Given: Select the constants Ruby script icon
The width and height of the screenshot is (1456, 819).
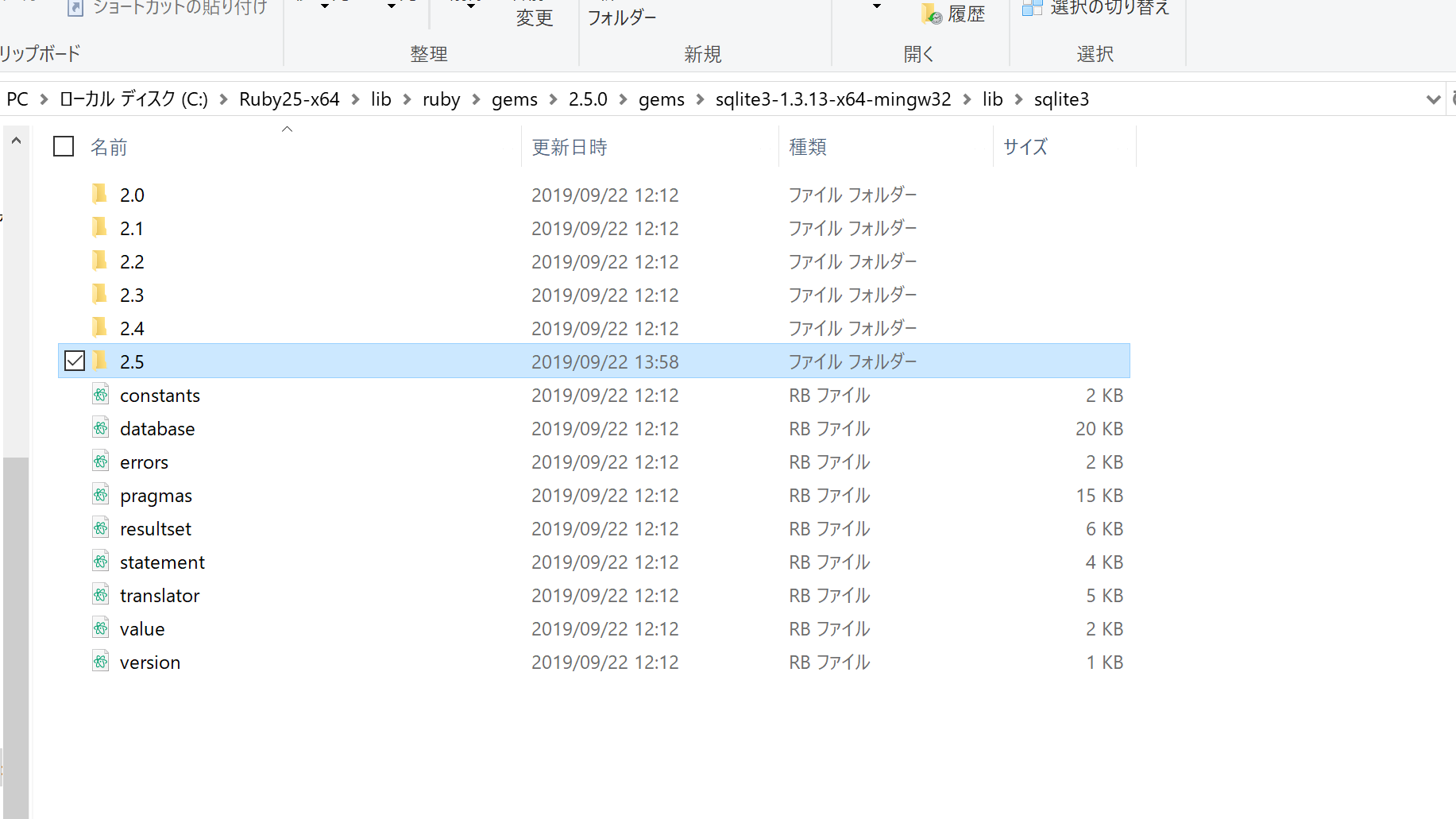Looking at the screenshot, I should click(101, 395).
